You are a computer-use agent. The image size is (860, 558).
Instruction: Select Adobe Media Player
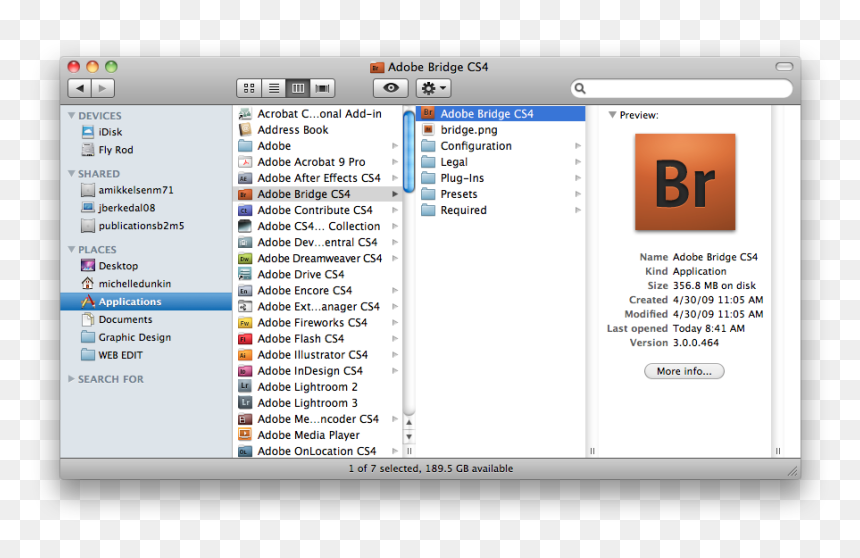click(x=318, y=435)
